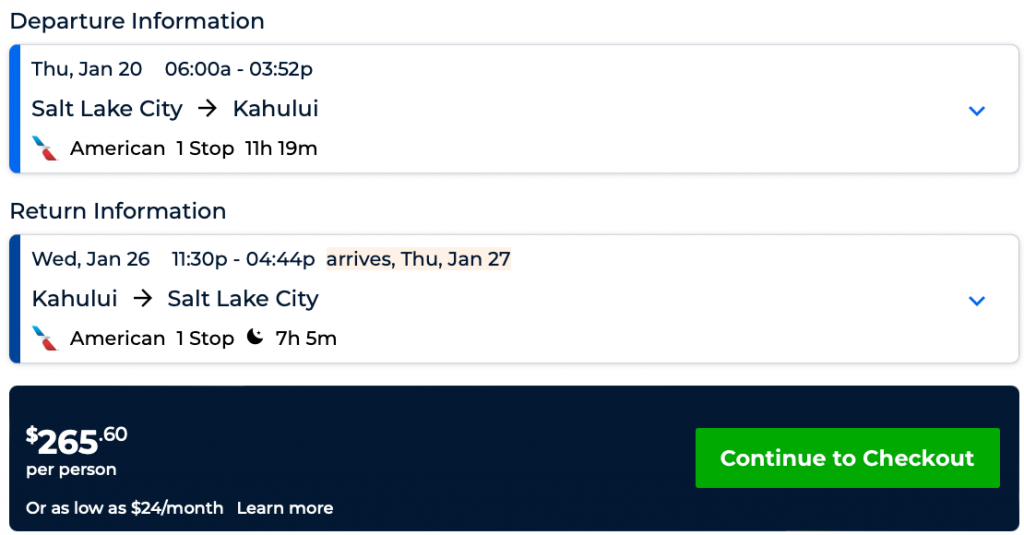The height and width of the screenshot is (535, 1024).
Task: Click the Thu, Jan 20 departure date
Action: [87, 69]
